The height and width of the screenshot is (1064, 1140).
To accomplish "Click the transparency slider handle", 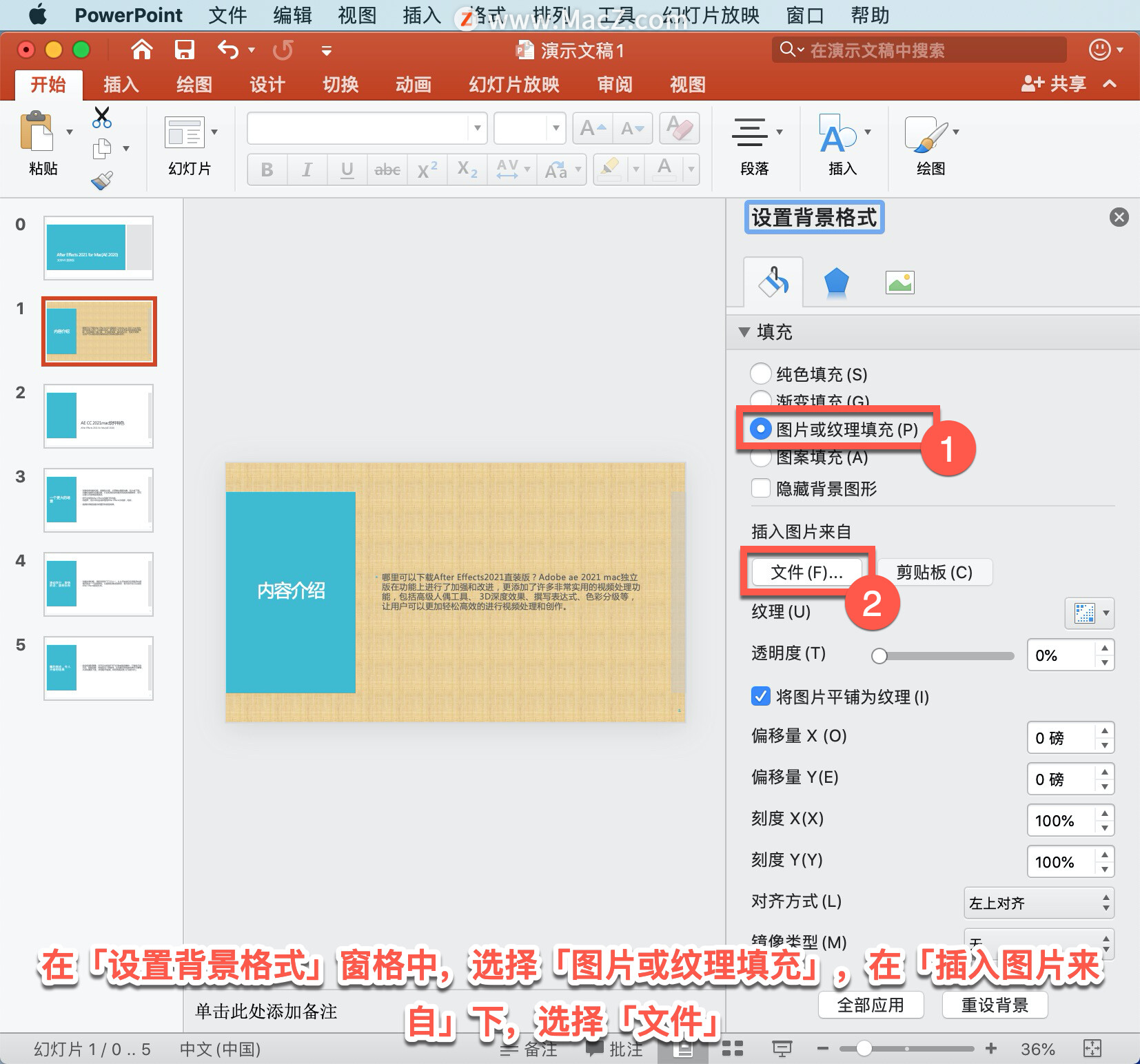I will point(879,655).
